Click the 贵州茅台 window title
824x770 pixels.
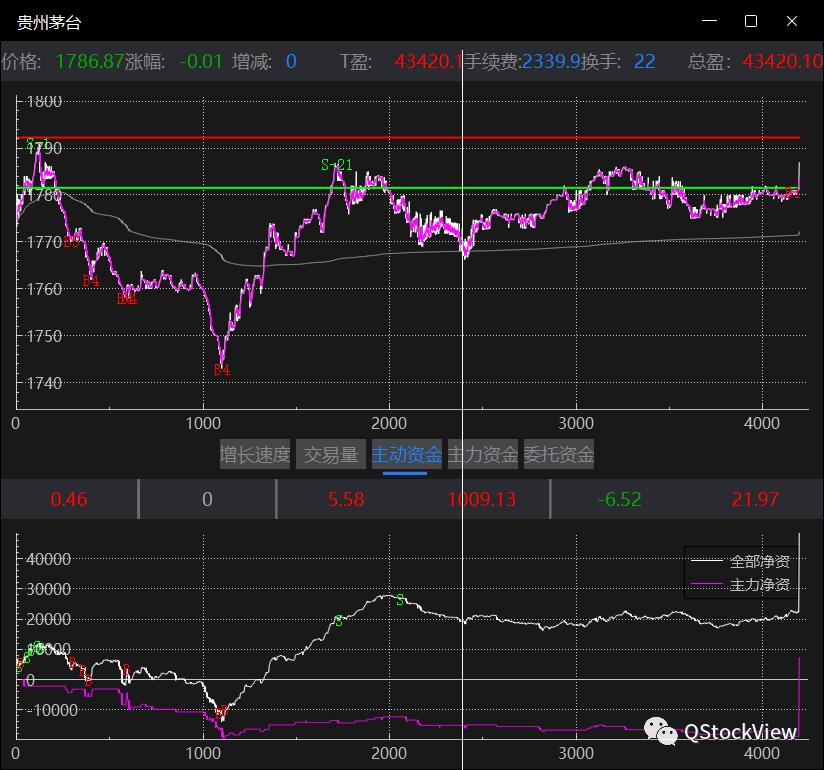click(50, 21)
